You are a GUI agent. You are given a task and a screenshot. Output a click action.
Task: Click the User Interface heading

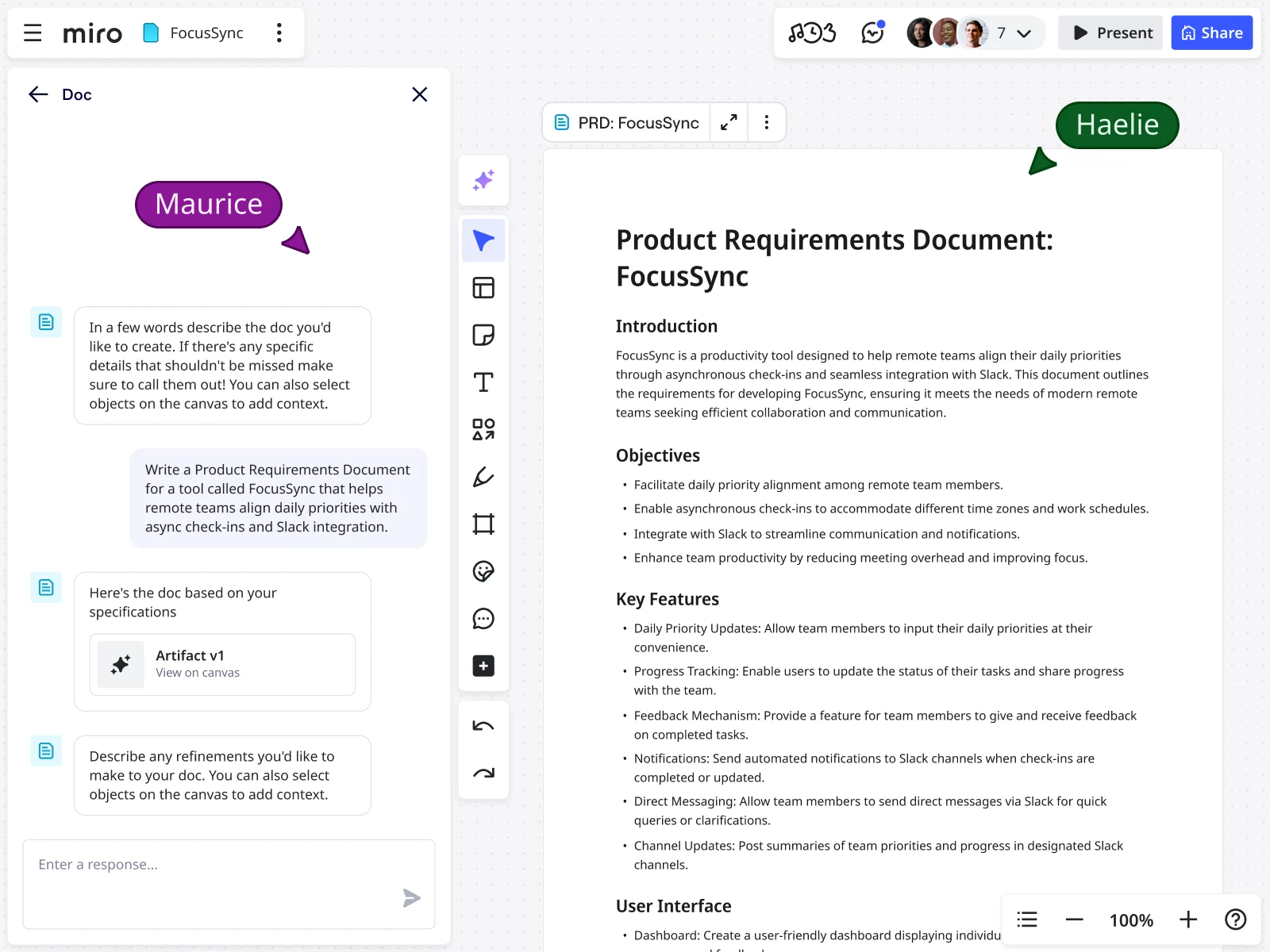click(x=674, y=906)
